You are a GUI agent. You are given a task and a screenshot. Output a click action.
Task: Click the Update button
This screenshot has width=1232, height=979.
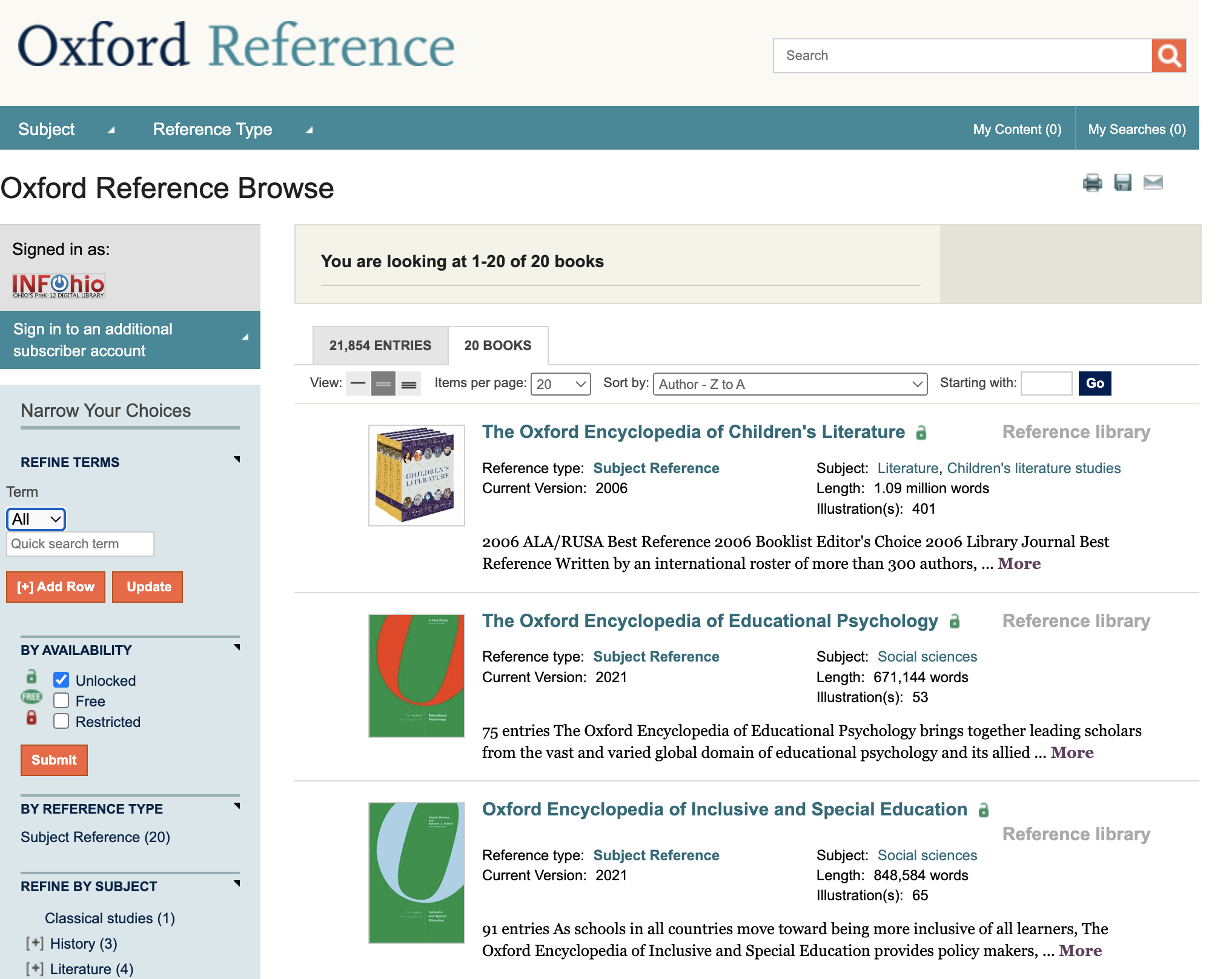point(148,587)
